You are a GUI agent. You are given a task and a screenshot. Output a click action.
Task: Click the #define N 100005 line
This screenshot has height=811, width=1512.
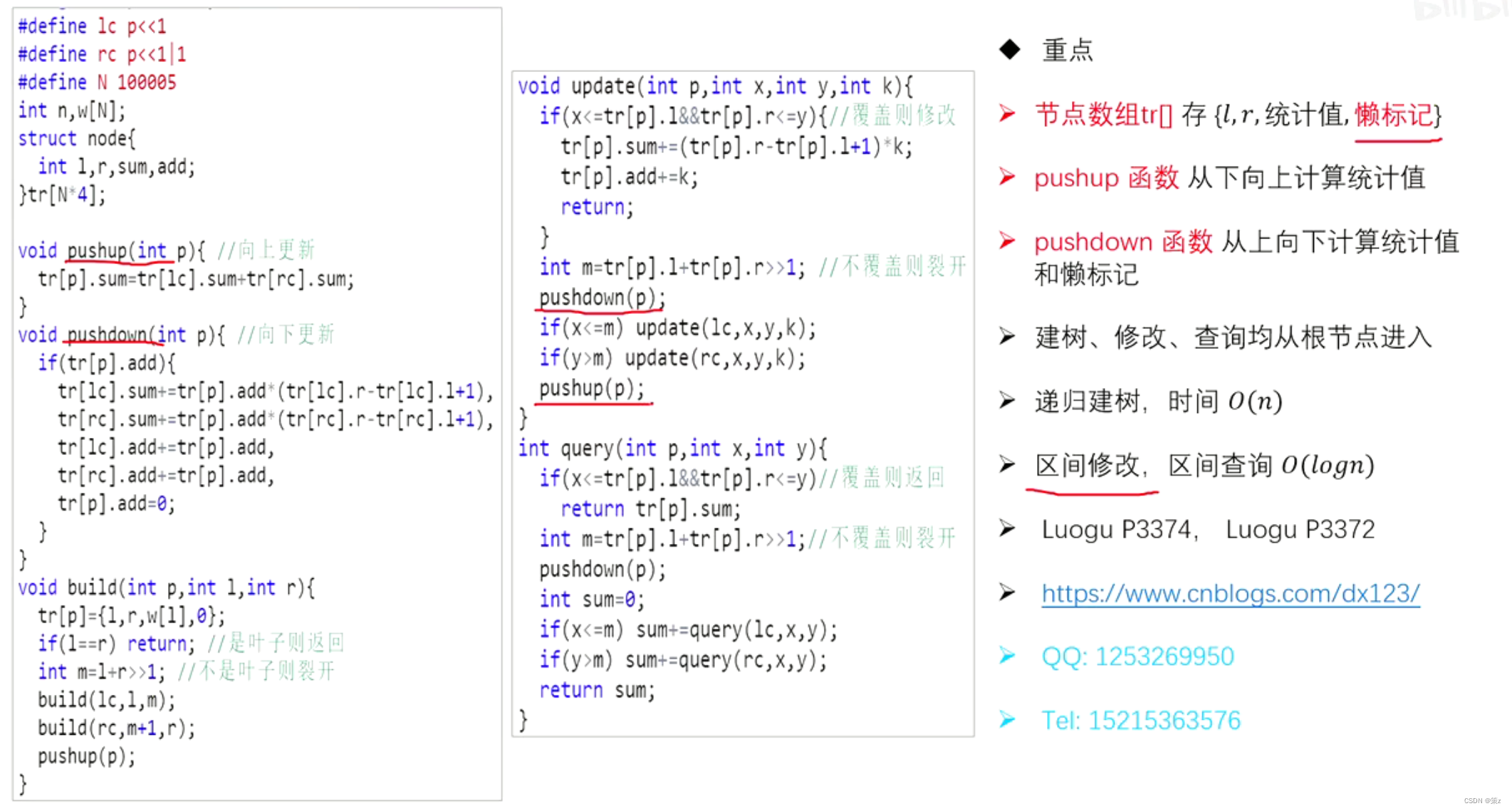click(x=97, y=82)
